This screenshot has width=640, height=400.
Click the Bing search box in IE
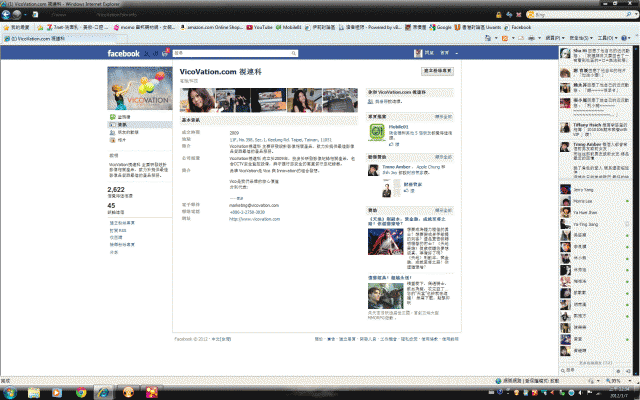576,15
